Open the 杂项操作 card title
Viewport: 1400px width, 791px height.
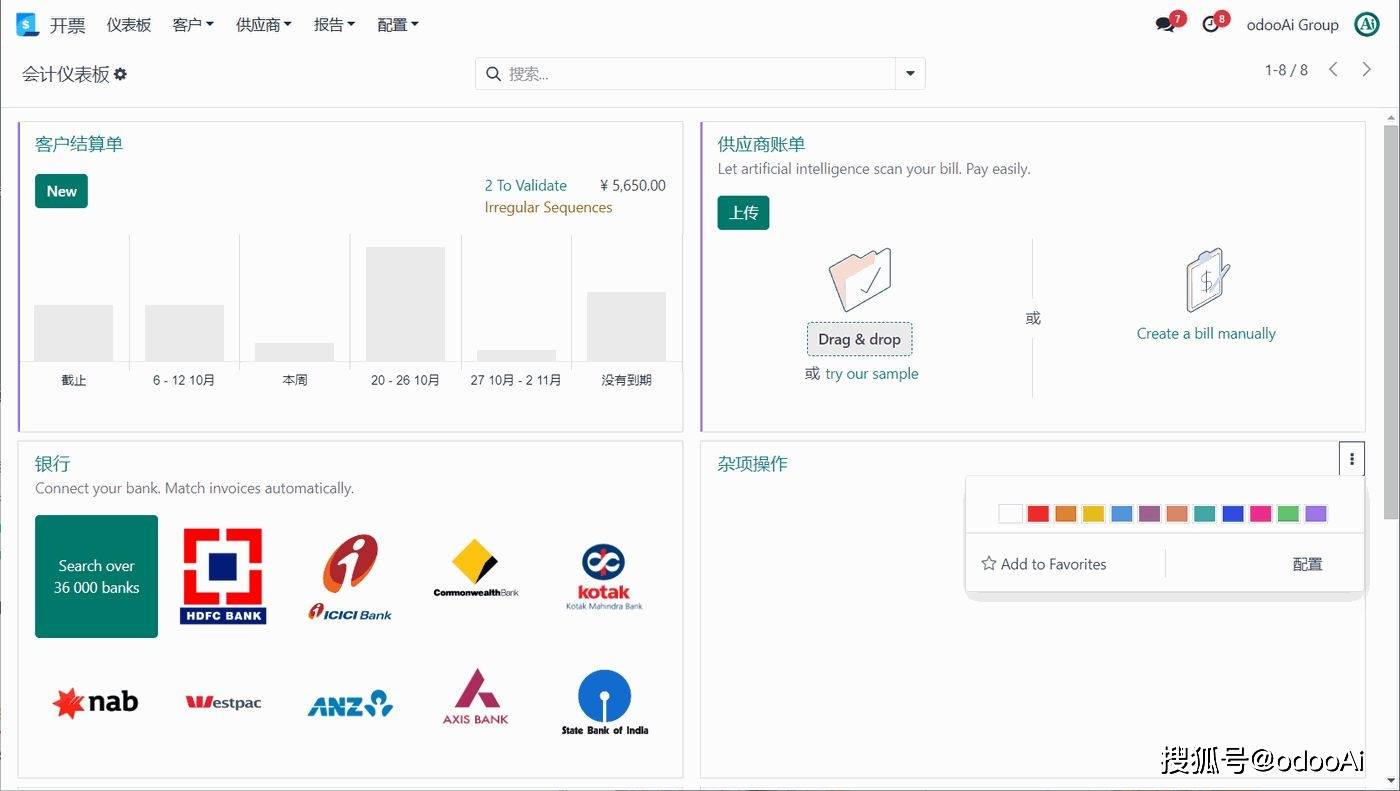pyautogui.click(x=752, y=464)
